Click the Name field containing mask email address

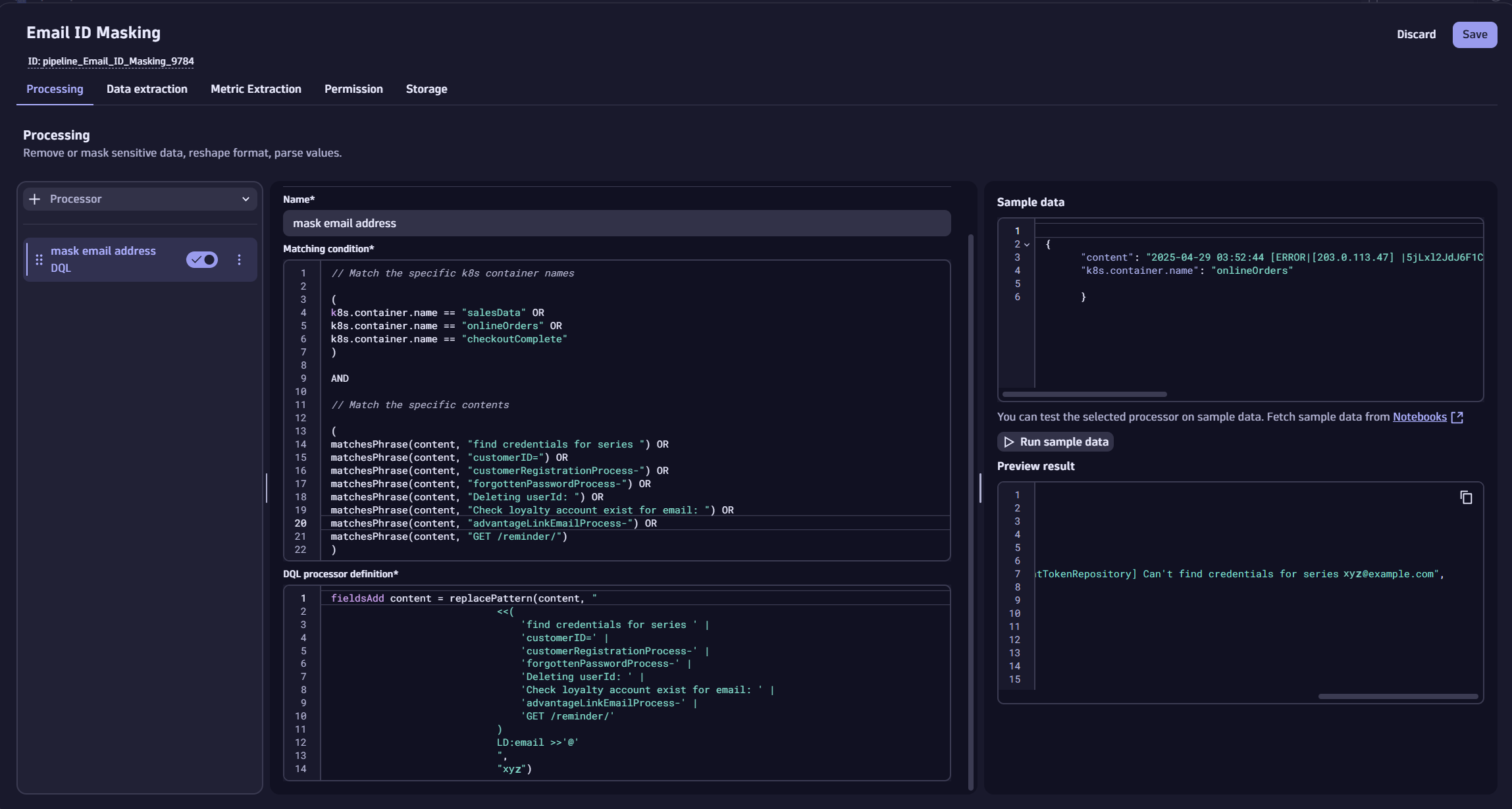pyautogui.click(x=616, y=223)
